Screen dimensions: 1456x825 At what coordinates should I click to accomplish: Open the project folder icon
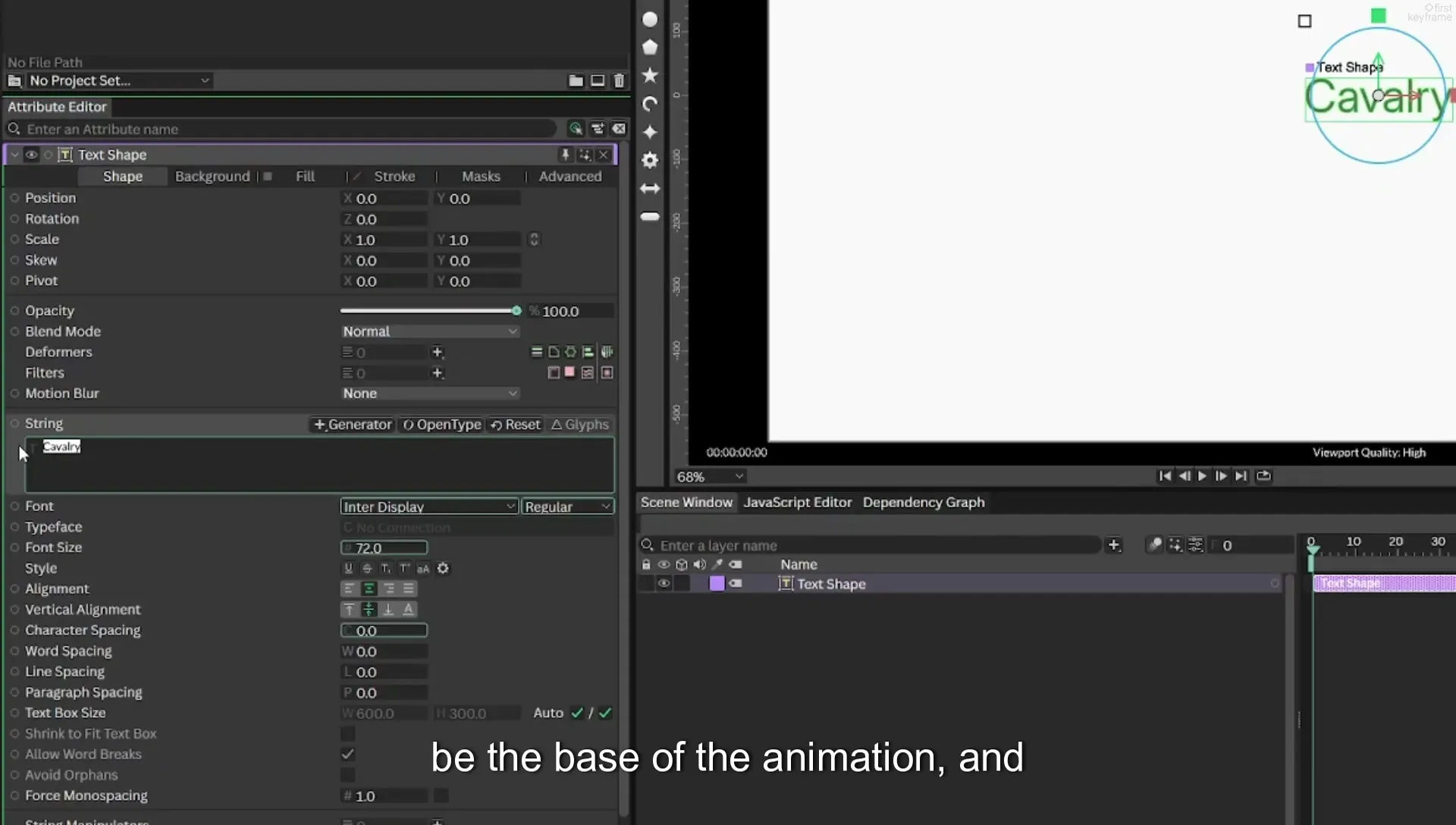(576, 80)
